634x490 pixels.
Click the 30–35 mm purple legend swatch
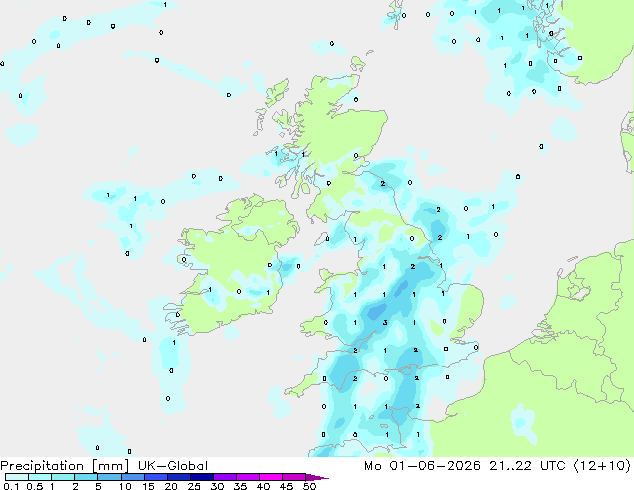(x=224, y=477)
